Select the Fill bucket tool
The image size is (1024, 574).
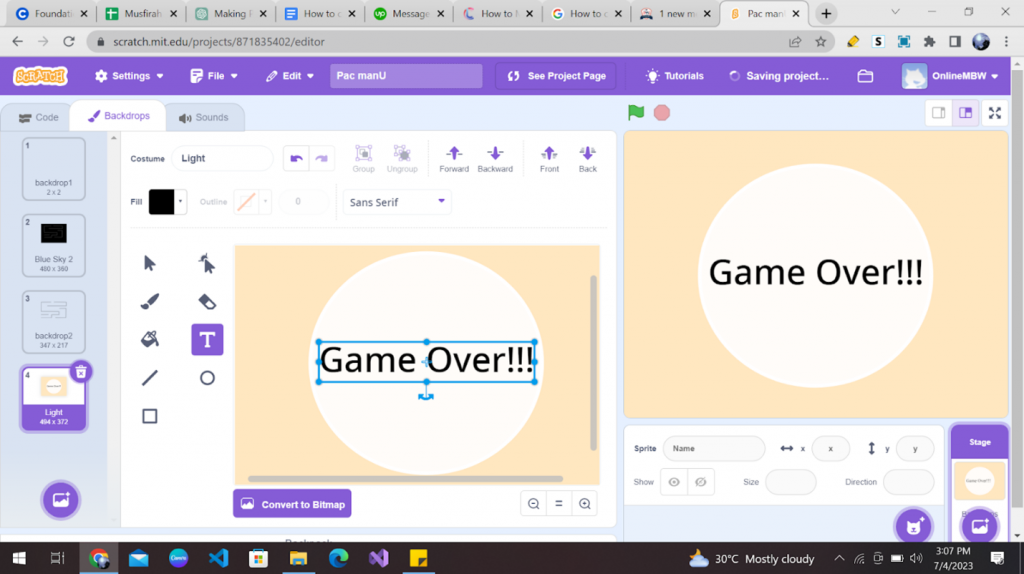click(x=150, y=340)
